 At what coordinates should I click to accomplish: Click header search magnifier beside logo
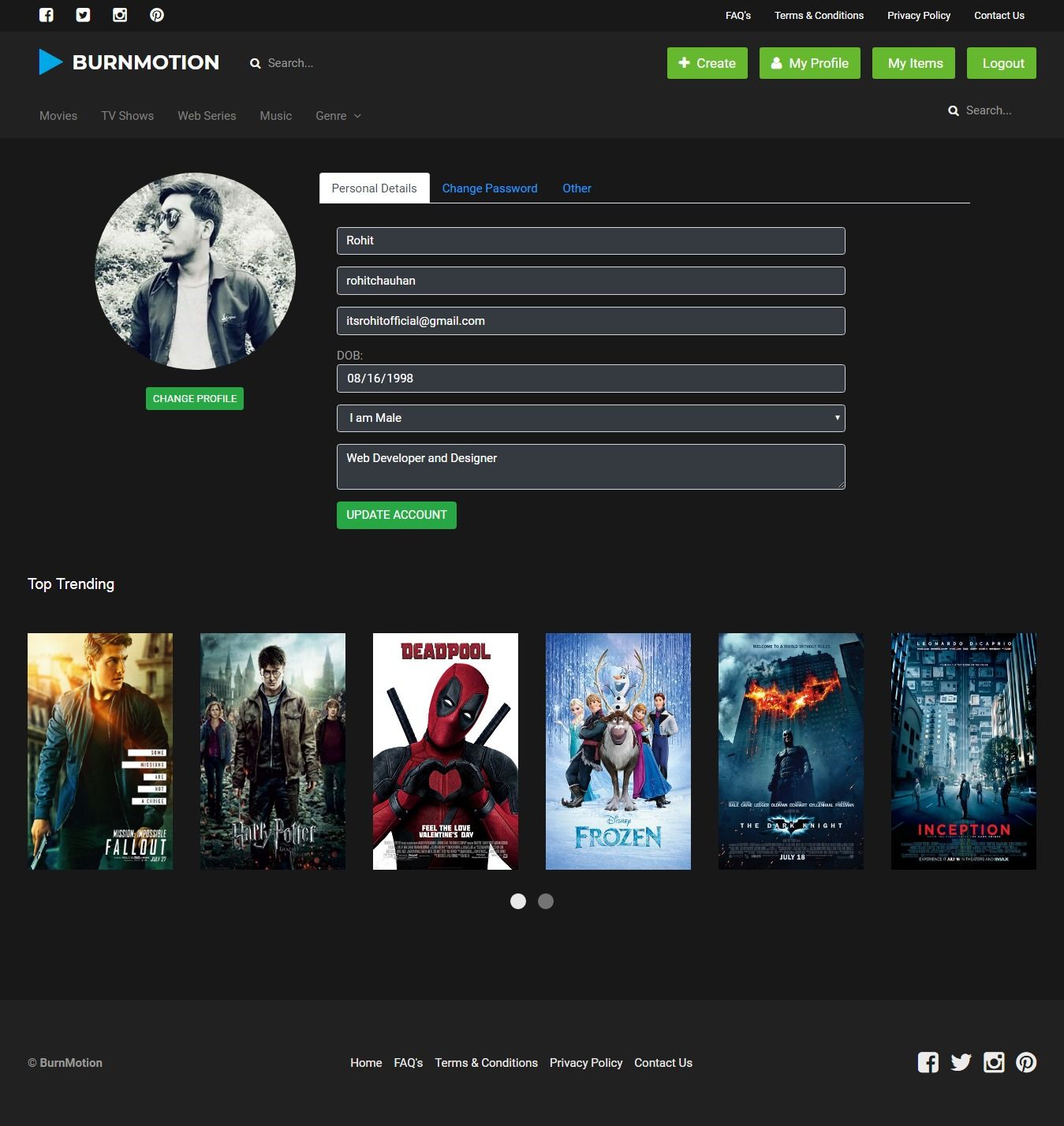point(256,64)
